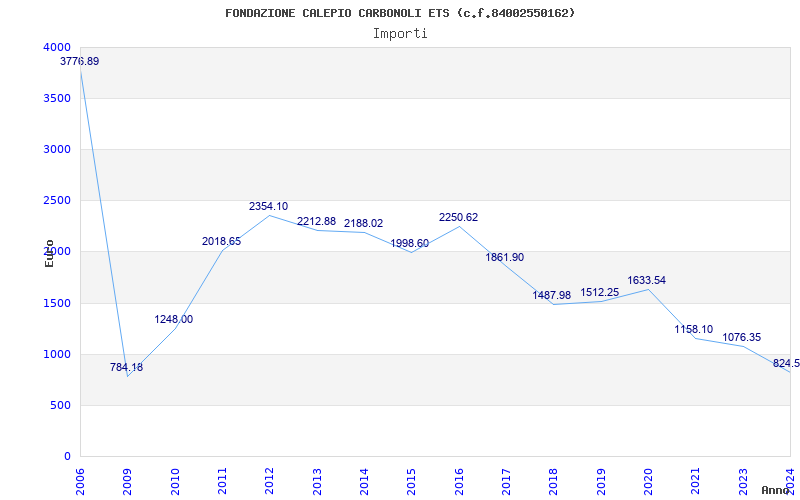The height and width of the screenshot is (500, 800).
Task: Select the 3000 value on Euro axis
Action: [55, 149]
